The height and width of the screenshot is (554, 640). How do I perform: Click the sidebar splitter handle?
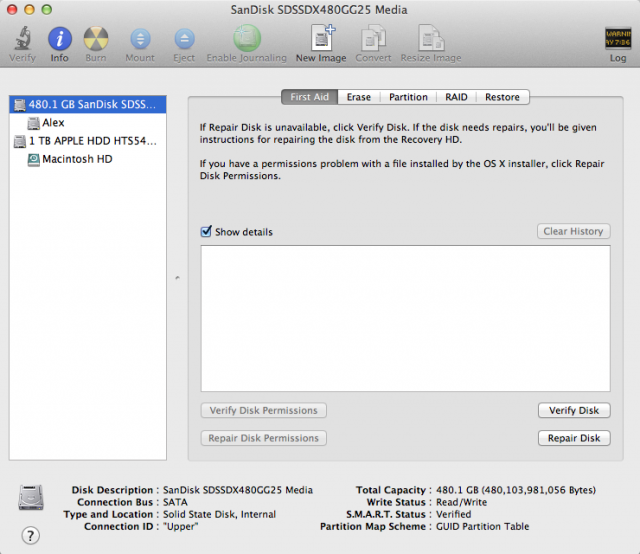tap(178, 278)
